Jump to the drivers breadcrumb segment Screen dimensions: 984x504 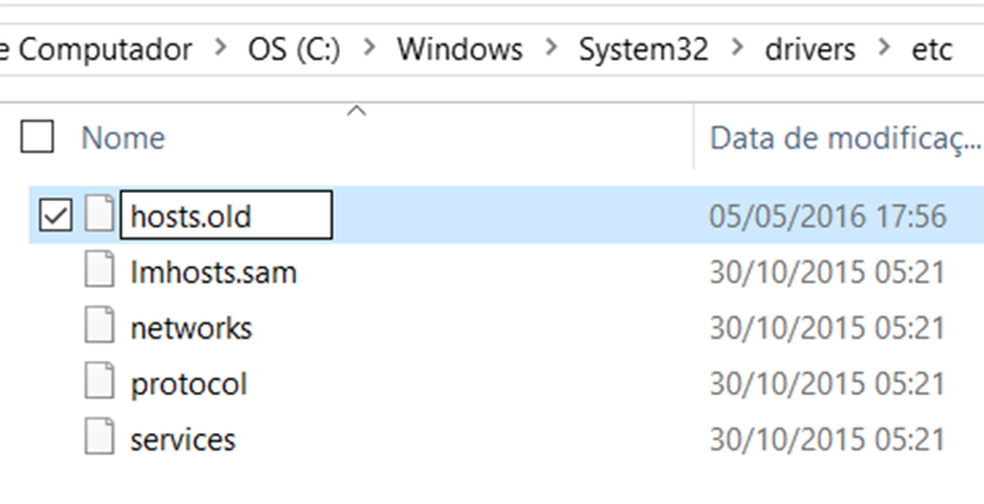coord(810,49)
